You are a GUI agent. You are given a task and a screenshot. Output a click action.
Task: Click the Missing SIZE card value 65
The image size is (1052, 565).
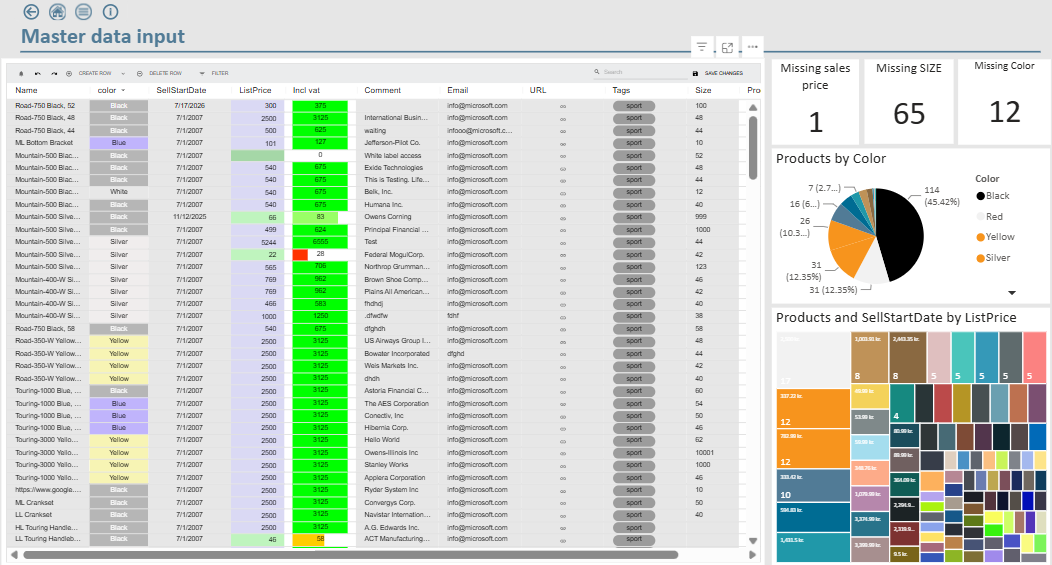click(909, 114)
